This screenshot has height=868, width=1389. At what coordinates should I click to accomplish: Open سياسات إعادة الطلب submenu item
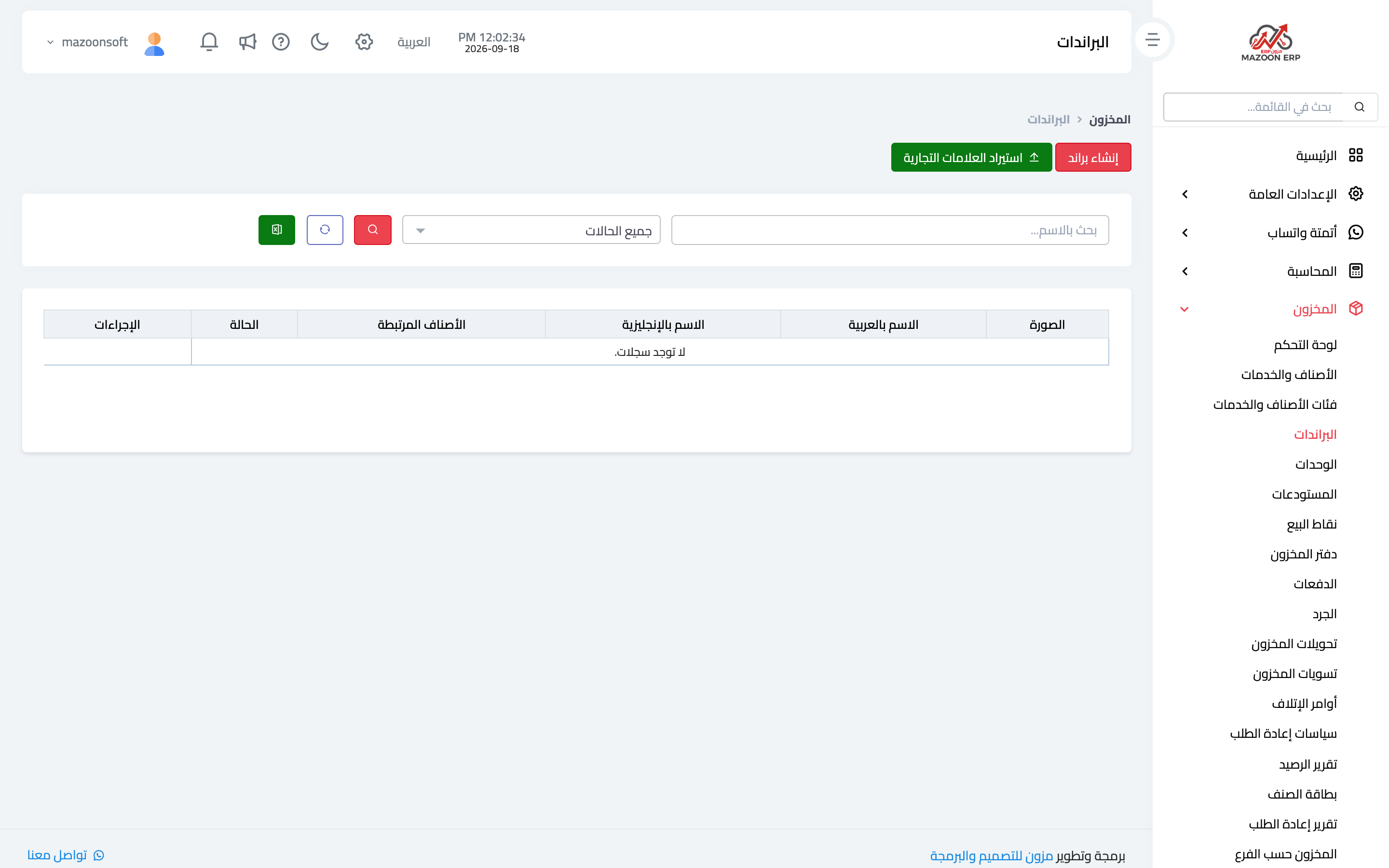coord(1283,733)
